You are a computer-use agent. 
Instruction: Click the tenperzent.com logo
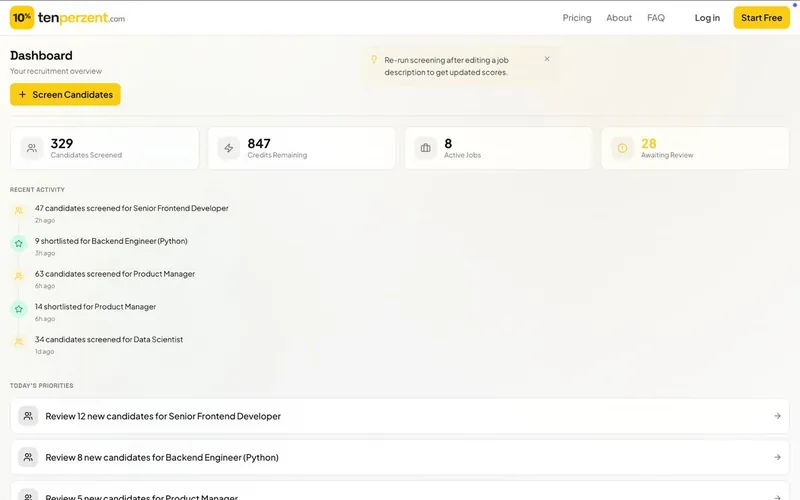coord(68,18)
